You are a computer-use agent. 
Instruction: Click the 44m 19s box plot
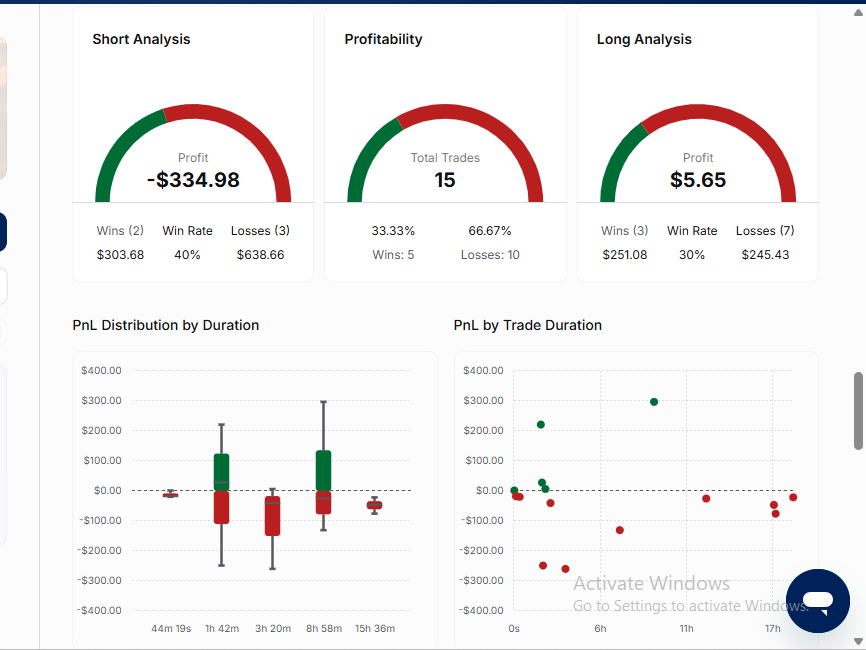tap(171, 494)
